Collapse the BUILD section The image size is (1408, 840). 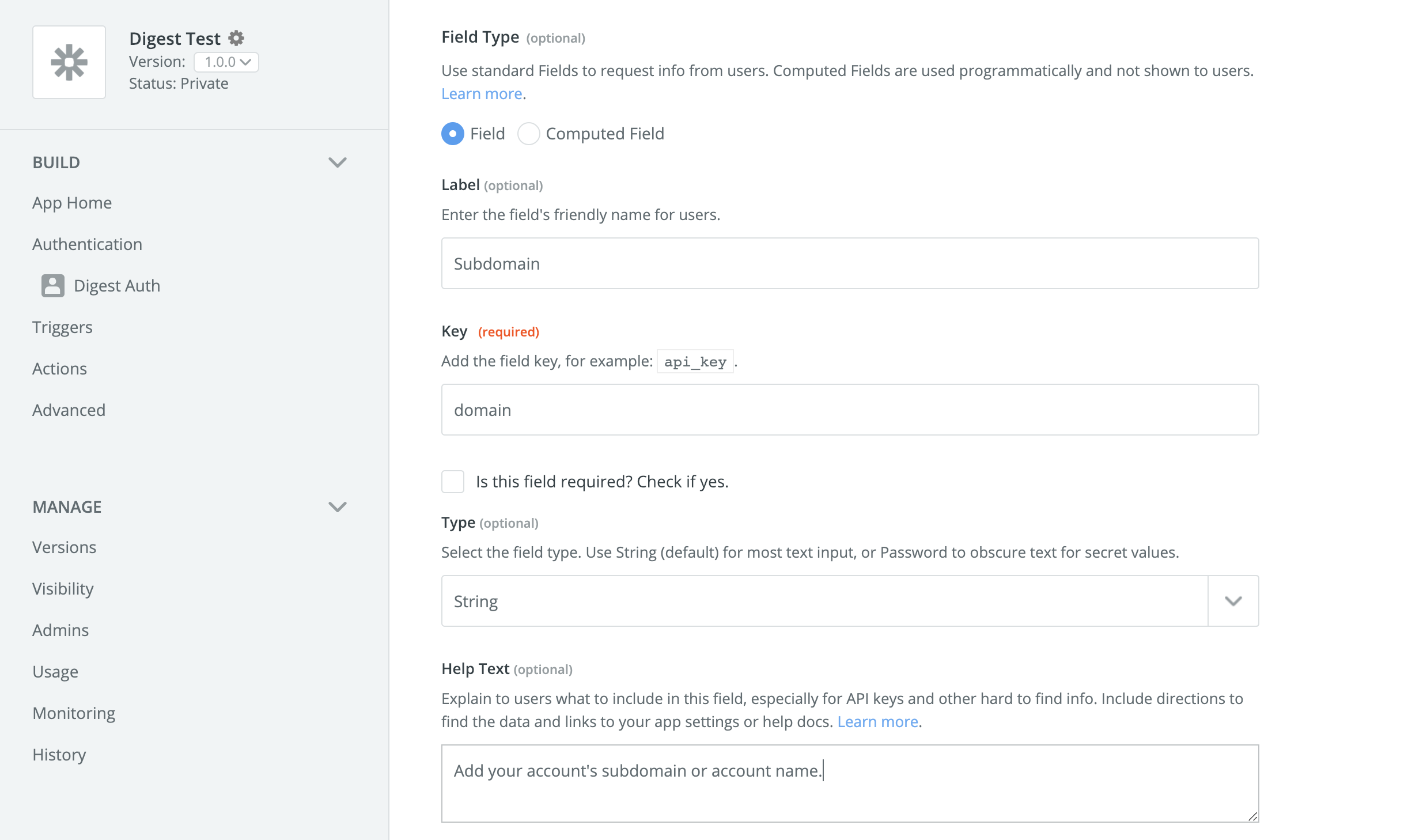[x=339, y=162]
